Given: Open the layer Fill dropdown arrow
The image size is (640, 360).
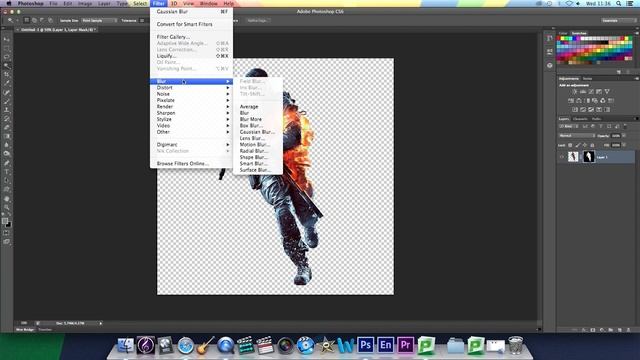Looking at the screenshot, I should click(x=624, y=145).
